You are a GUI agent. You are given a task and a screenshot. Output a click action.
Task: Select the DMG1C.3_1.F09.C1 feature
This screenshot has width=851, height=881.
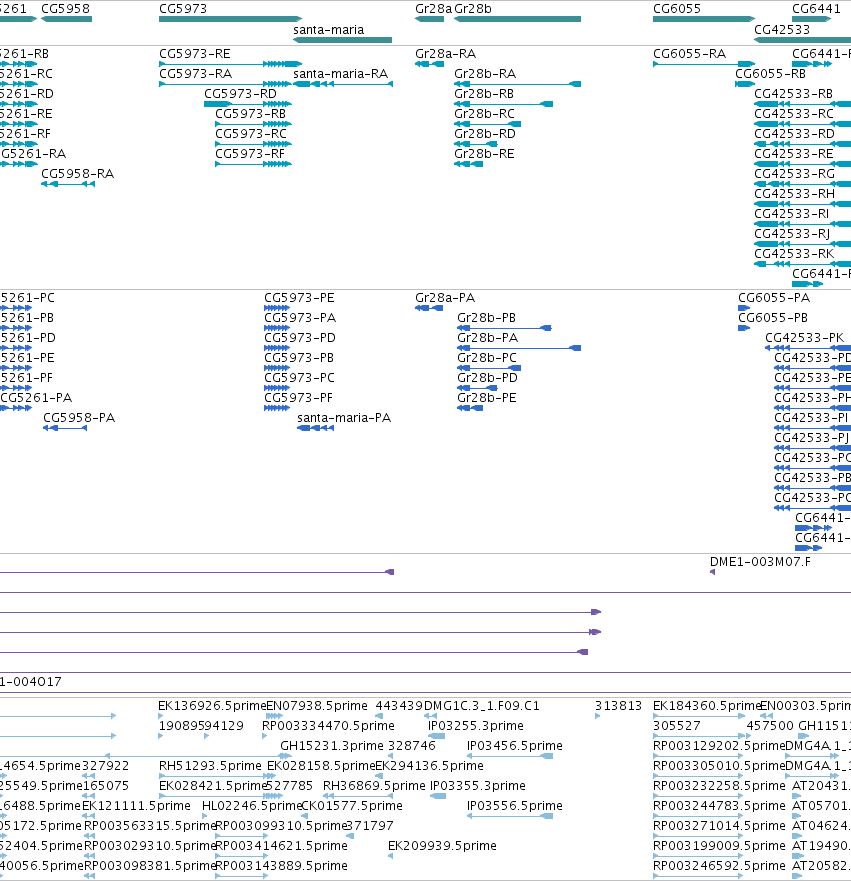482,706
